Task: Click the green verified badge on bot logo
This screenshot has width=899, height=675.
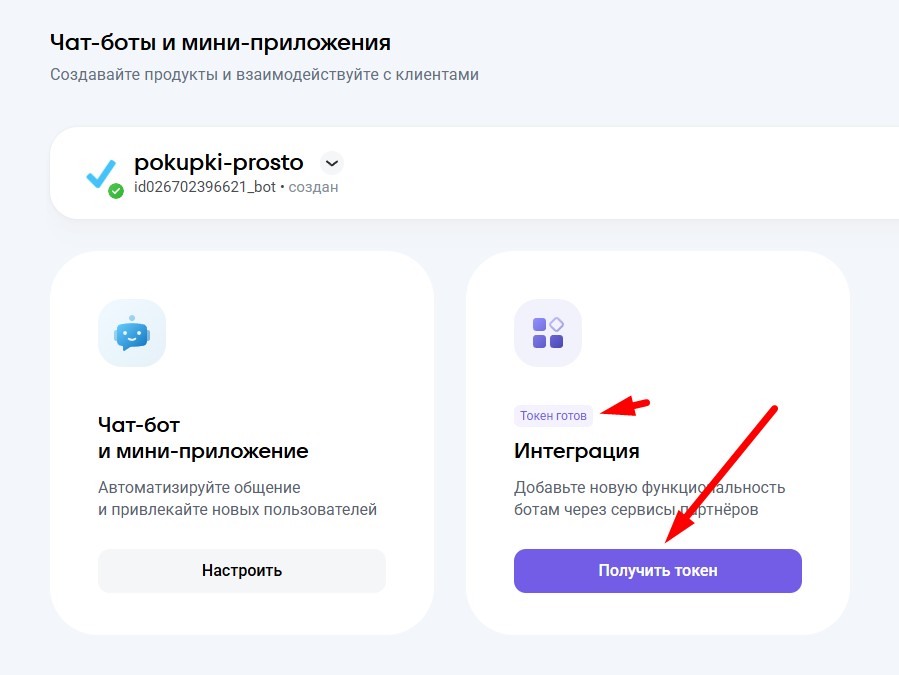Action: pyautogui.click(x=116, y=190)
